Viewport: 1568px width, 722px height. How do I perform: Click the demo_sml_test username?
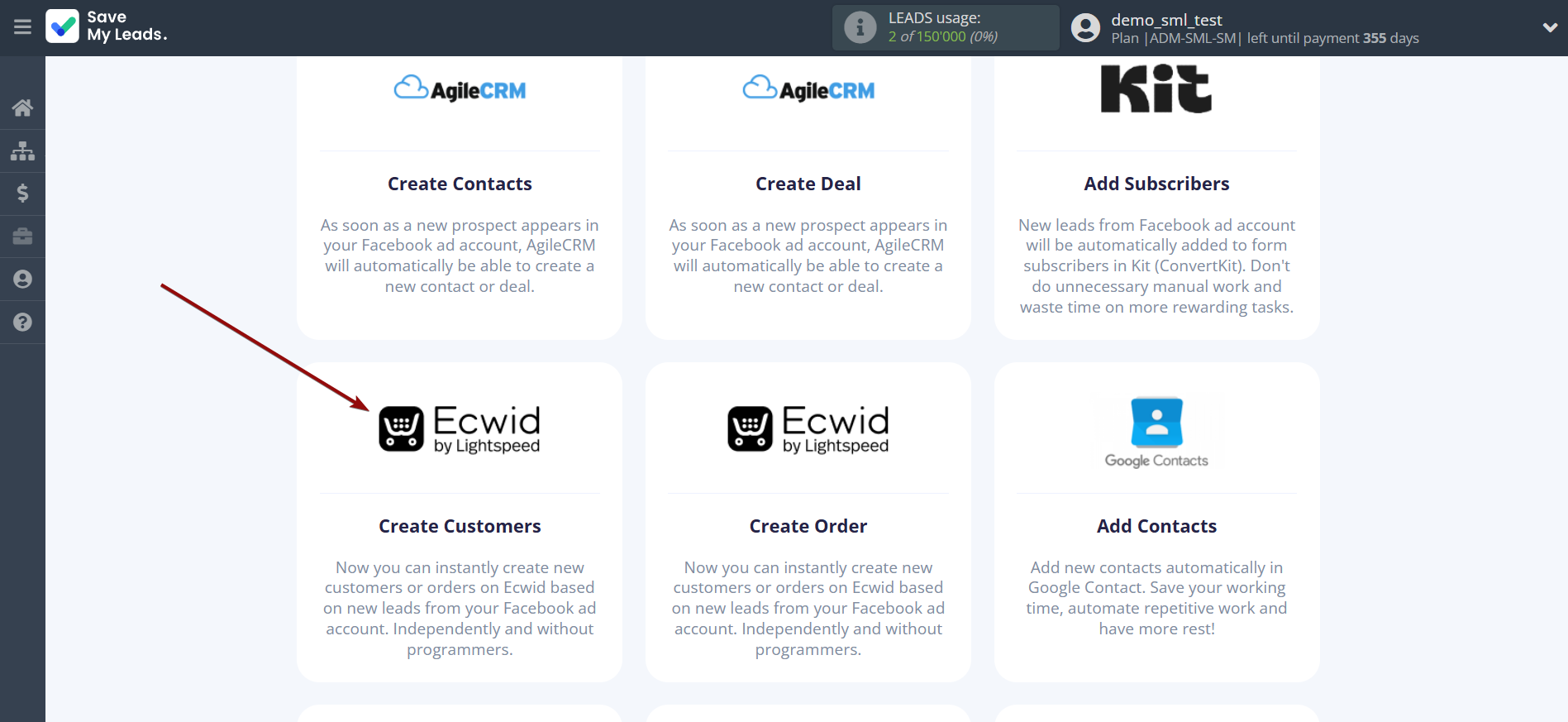click(x=1166, y=20)
